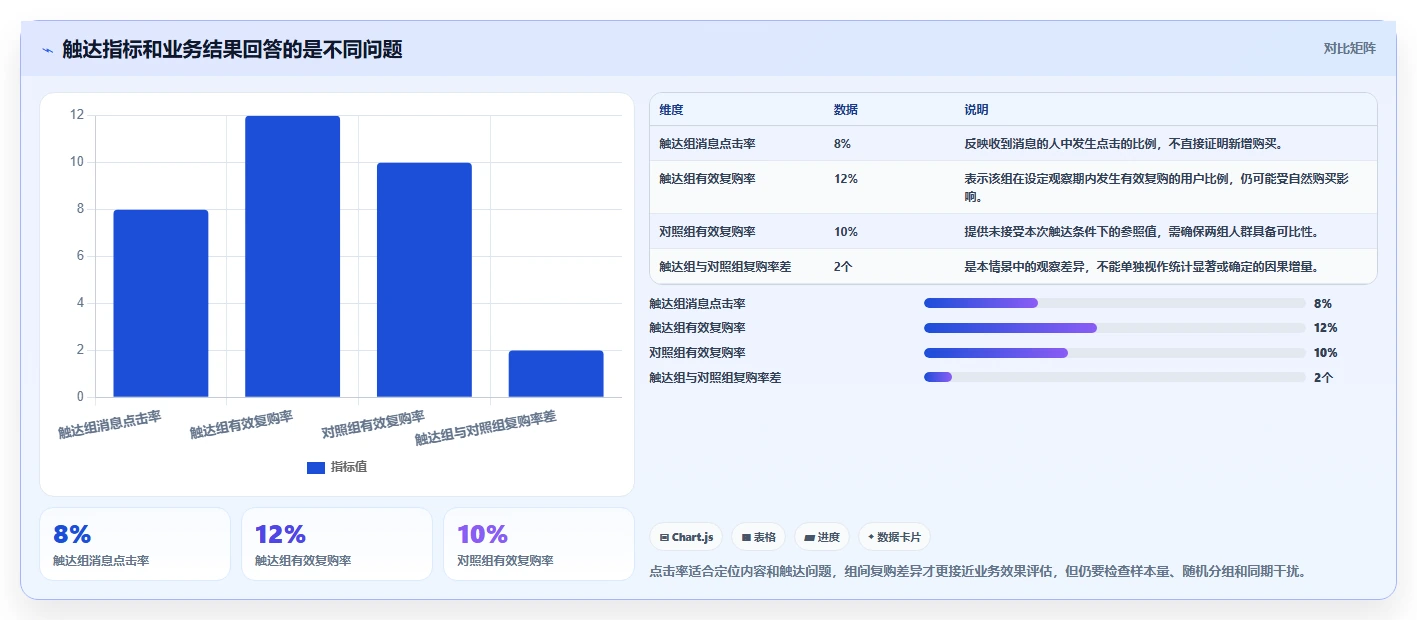The image size is (1417, 620).
Task: Click the footer note starting 点击率适合定位内容
Action: (978, 572)
